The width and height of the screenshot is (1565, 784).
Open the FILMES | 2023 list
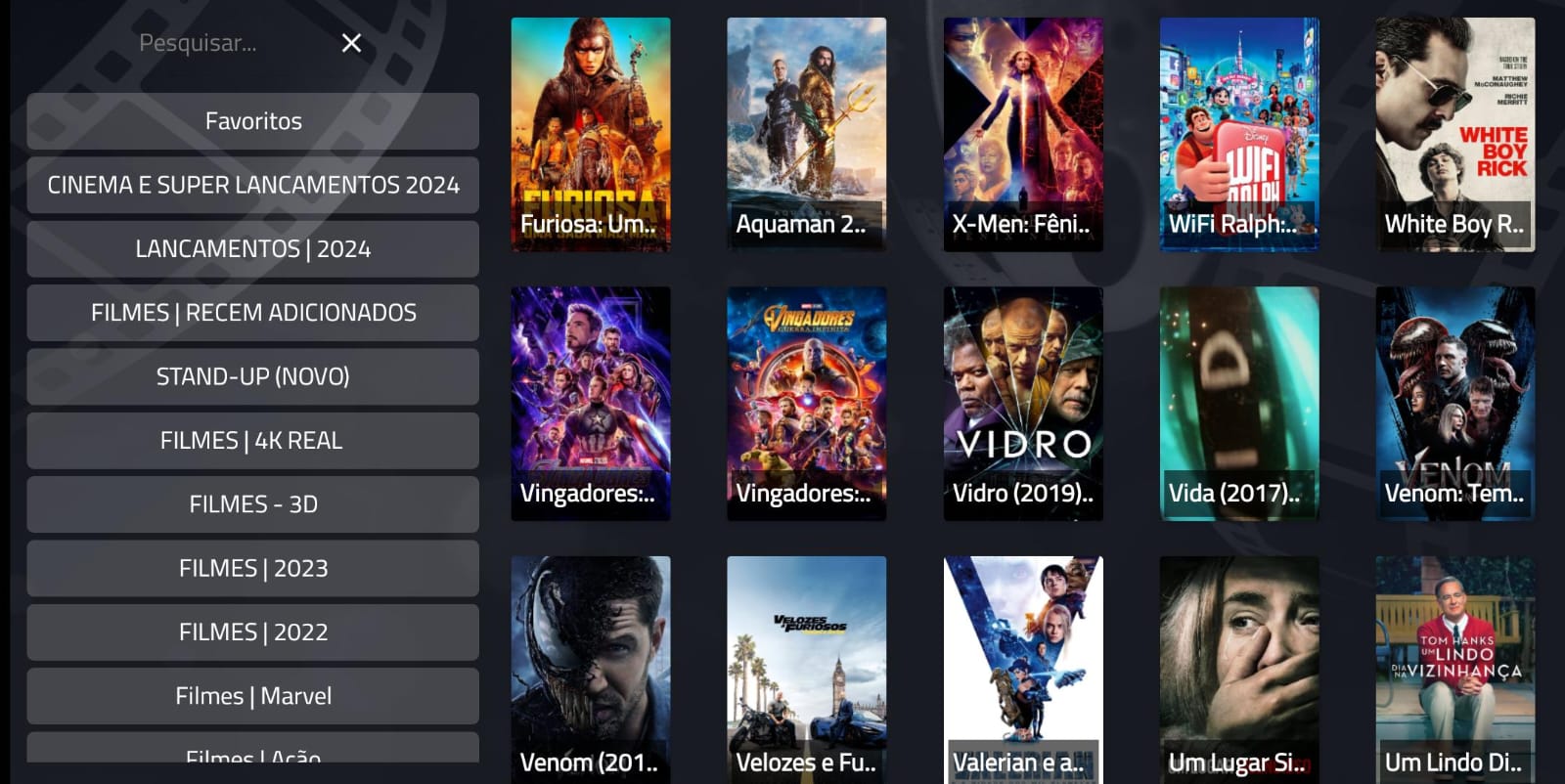coord(253,568)
